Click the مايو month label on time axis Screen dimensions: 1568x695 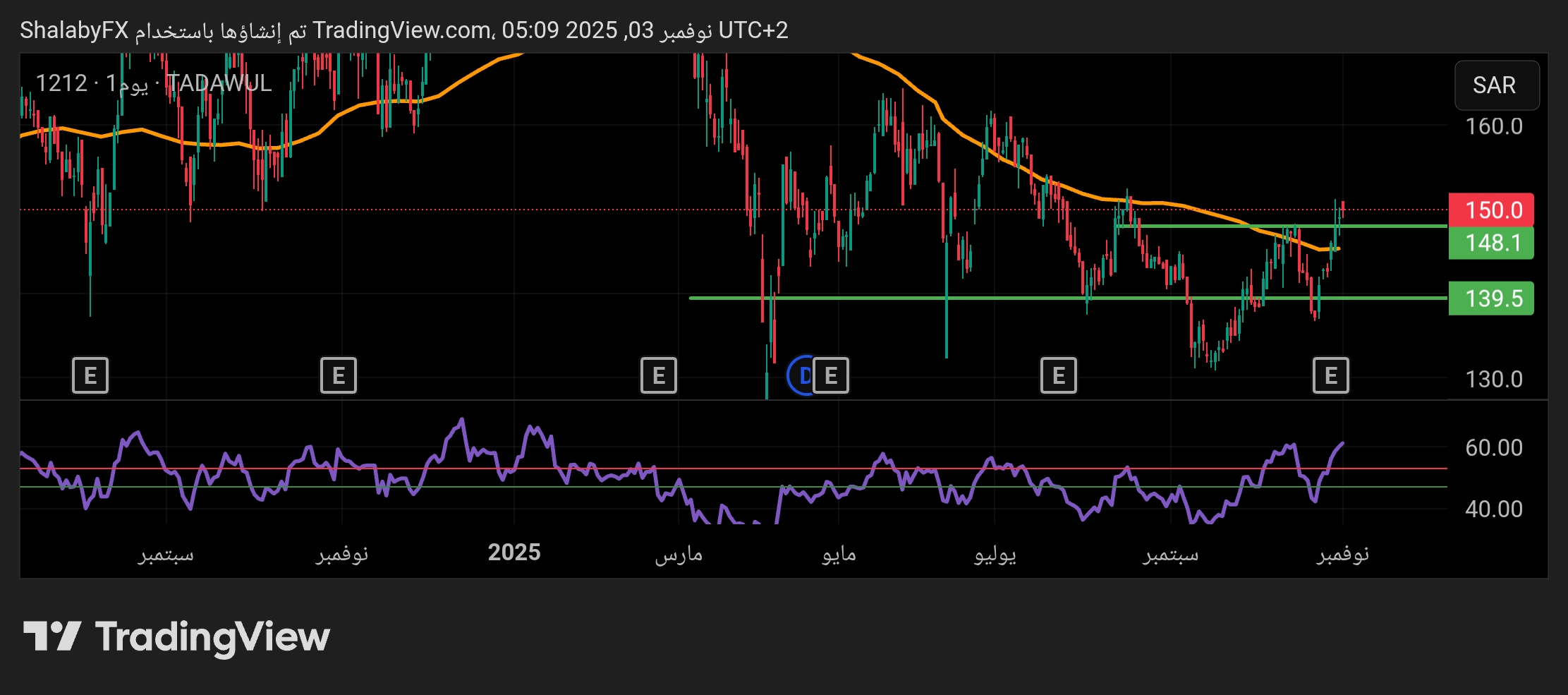click(x=839, y=554)
